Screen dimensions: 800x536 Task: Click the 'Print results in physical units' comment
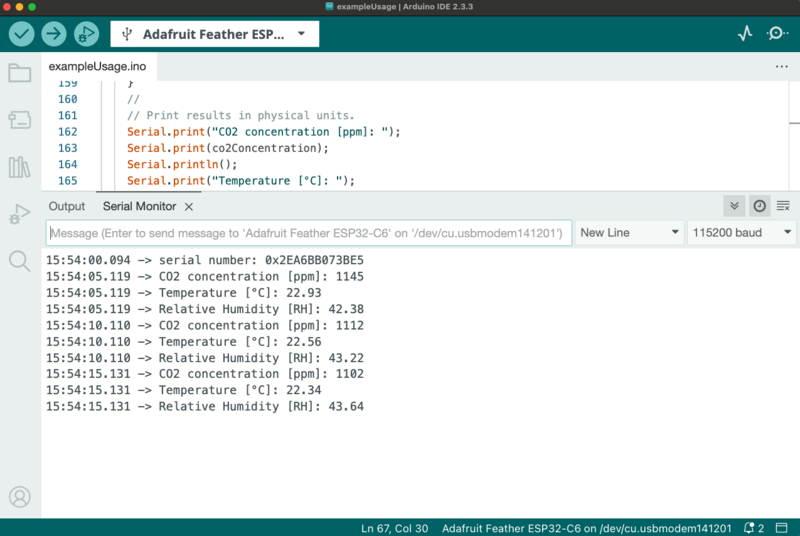click(240, 115)
